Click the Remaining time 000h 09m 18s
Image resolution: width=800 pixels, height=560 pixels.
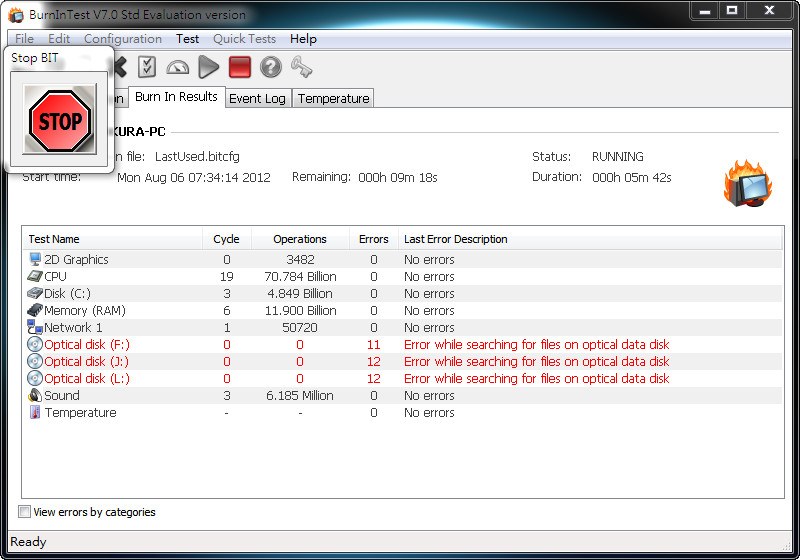(x=398, y=177)
